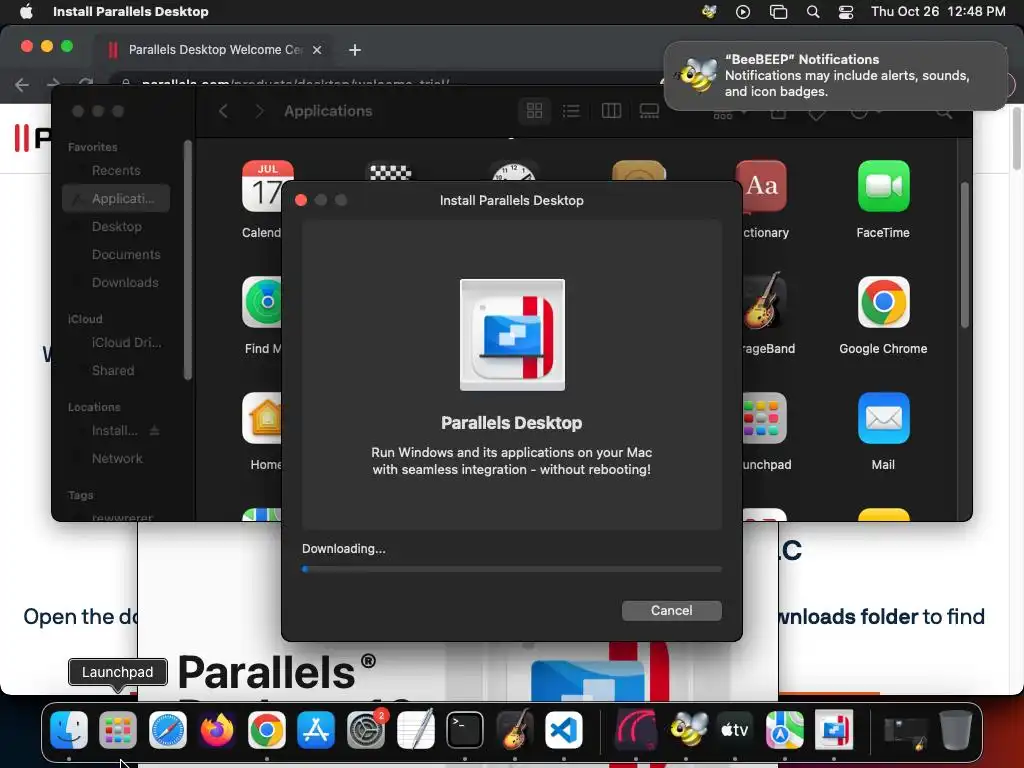1024x768 pixels.
Task: Open Control Center in menu bar
Action: pos(846,12)
